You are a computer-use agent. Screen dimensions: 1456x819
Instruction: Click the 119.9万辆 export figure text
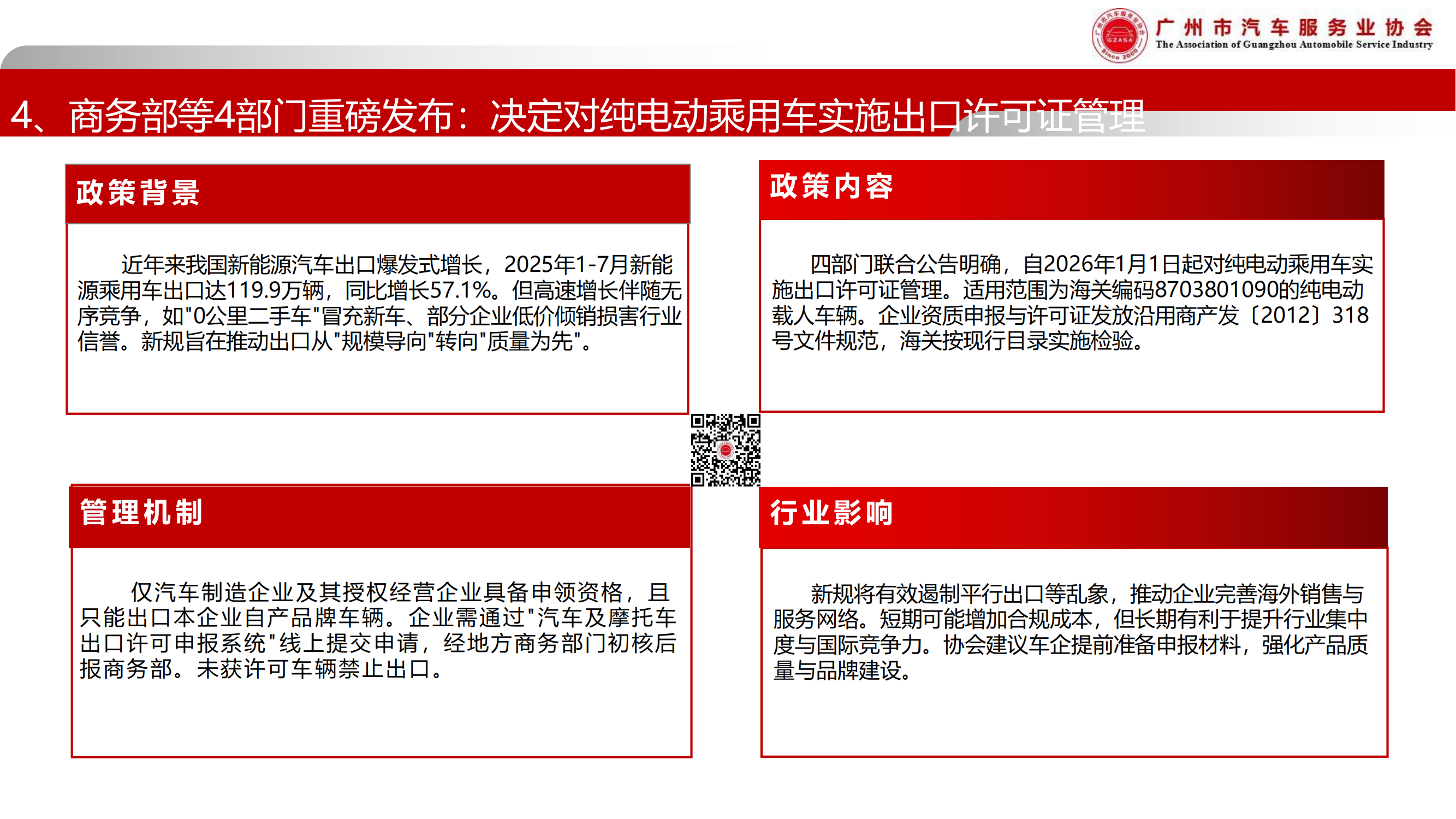(275, 290)
